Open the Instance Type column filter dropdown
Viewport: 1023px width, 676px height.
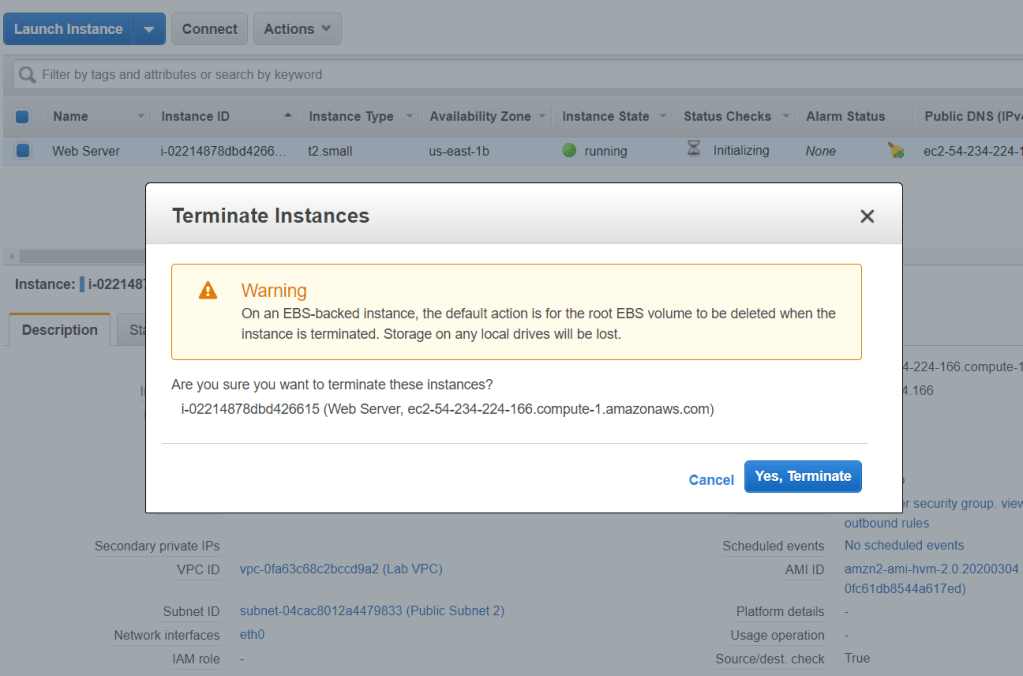click(x=409, y=117)
